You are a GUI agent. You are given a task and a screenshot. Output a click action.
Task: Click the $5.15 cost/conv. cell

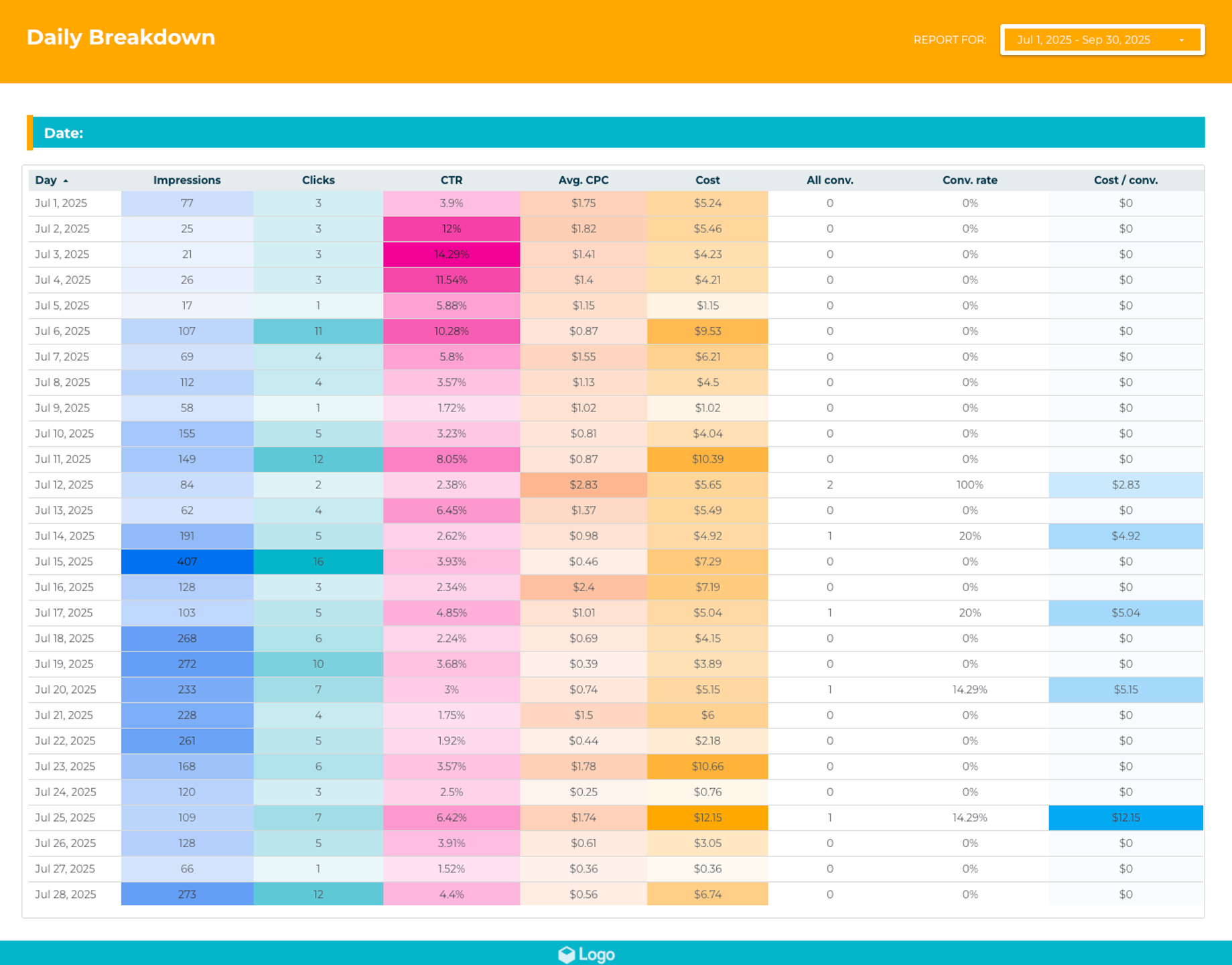coord(1126,690)
